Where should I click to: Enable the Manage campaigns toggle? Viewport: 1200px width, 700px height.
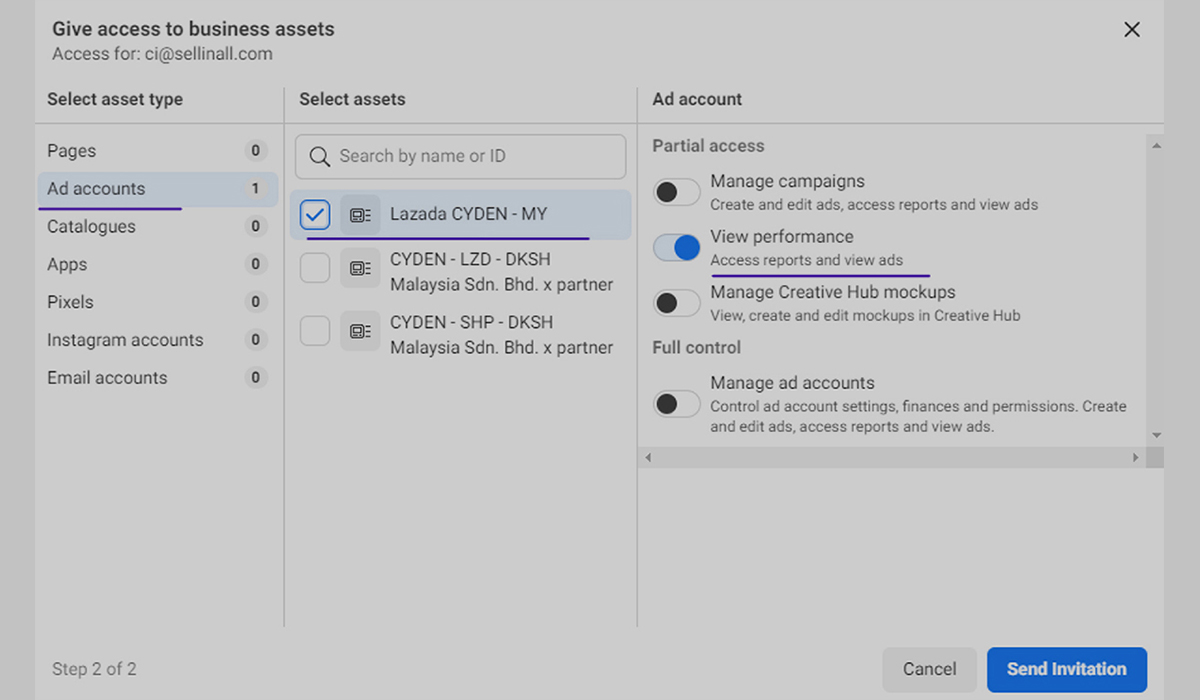coord(677,192)
